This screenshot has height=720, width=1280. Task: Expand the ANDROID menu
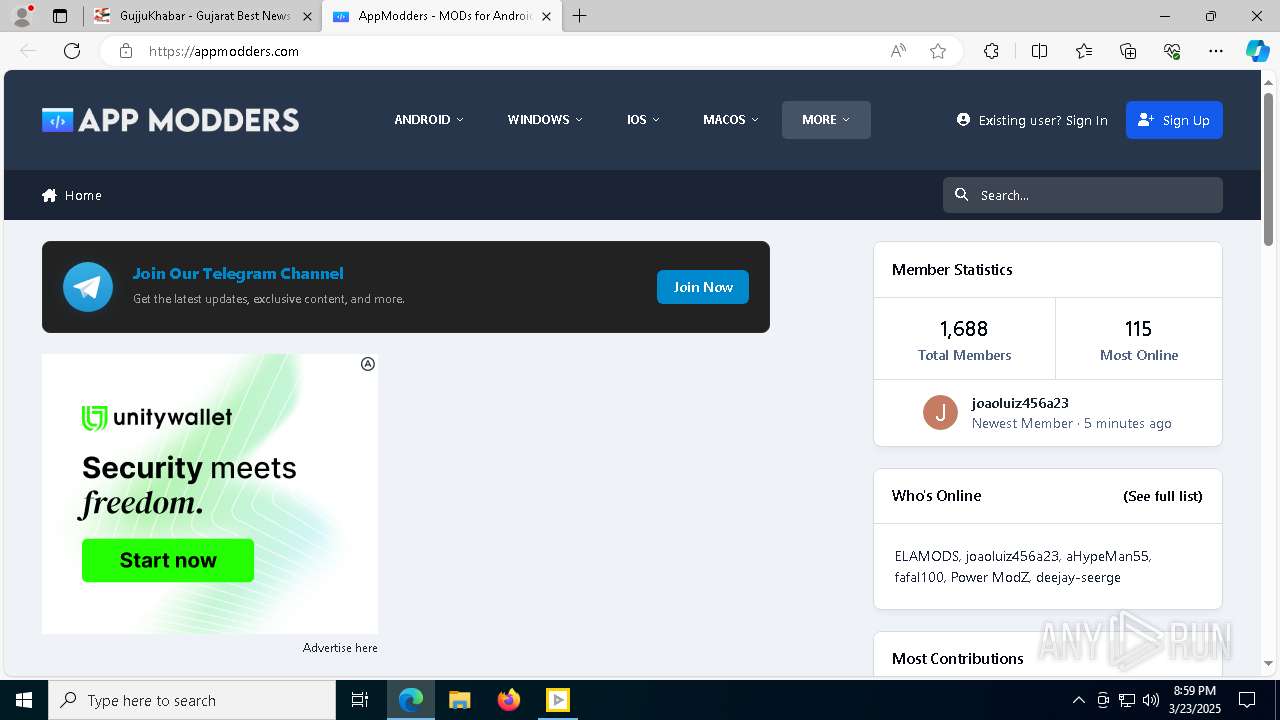tap(429, 120)
